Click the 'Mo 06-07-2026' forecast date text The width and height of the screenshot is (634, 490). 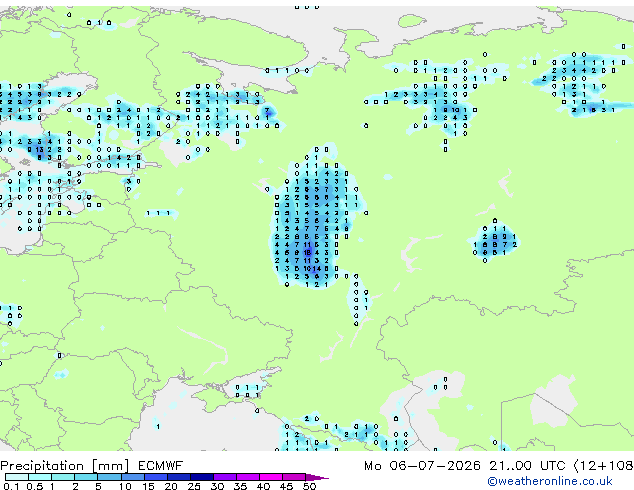[422, 466]
